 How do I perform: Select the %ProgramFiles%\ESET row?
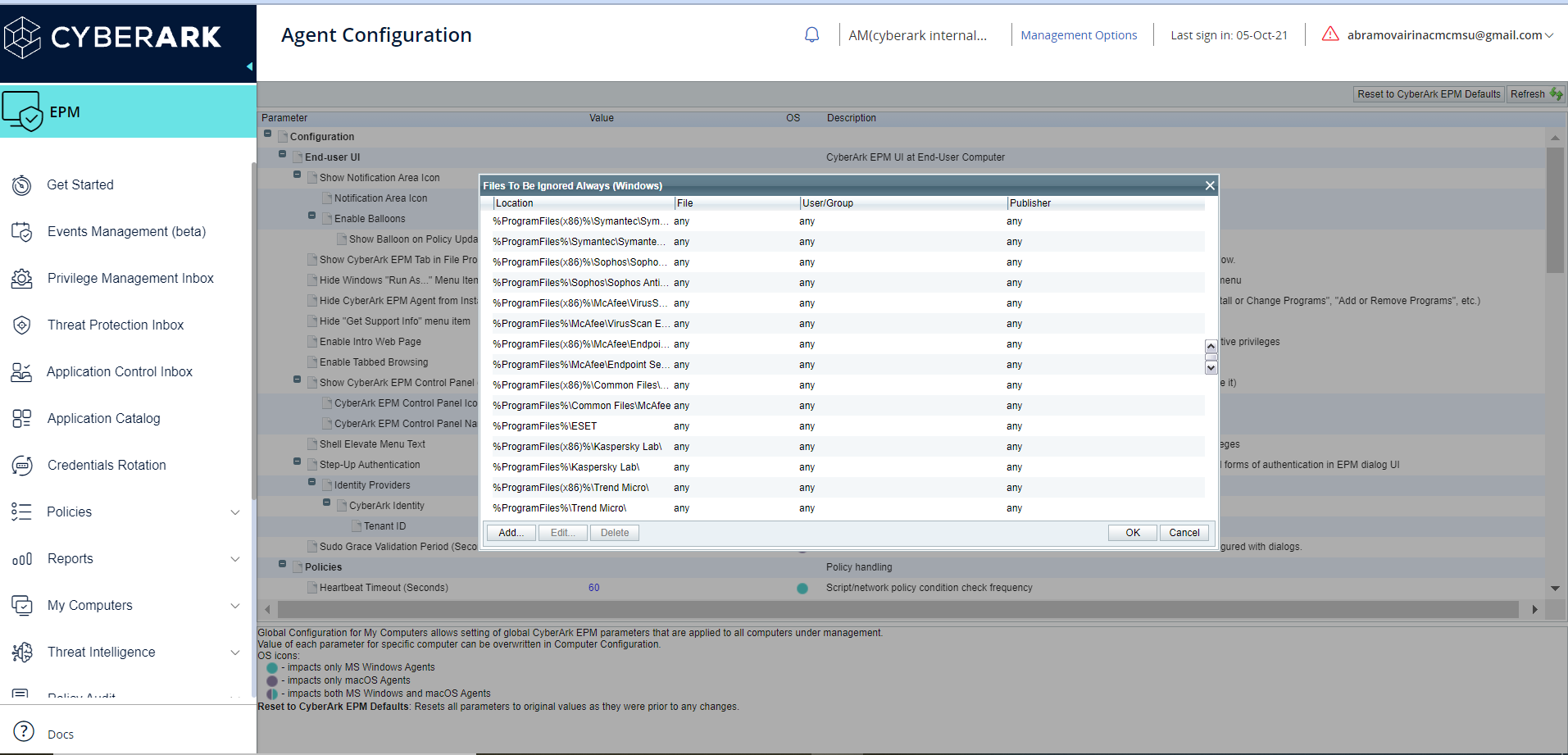pyautogui.click(x=545, y=426)
